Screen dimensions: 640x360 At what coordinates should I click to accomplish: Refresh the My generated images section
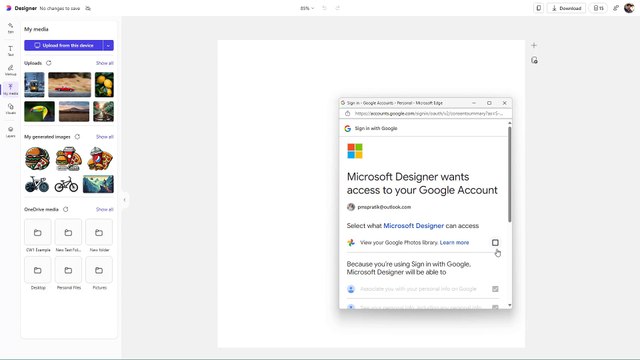[77, 137]
